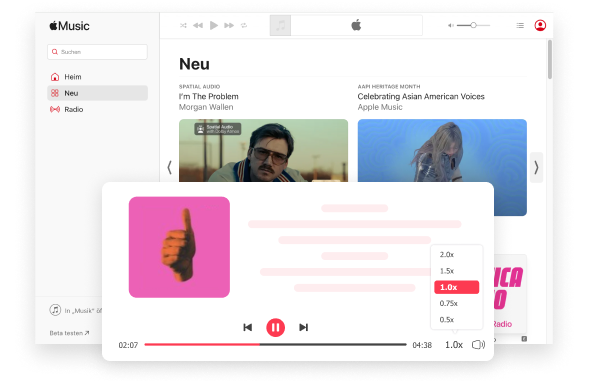The width and height of the screenshot is (595, 381).
Task: Skip to next track in popup player
Action: pos(303,327)
